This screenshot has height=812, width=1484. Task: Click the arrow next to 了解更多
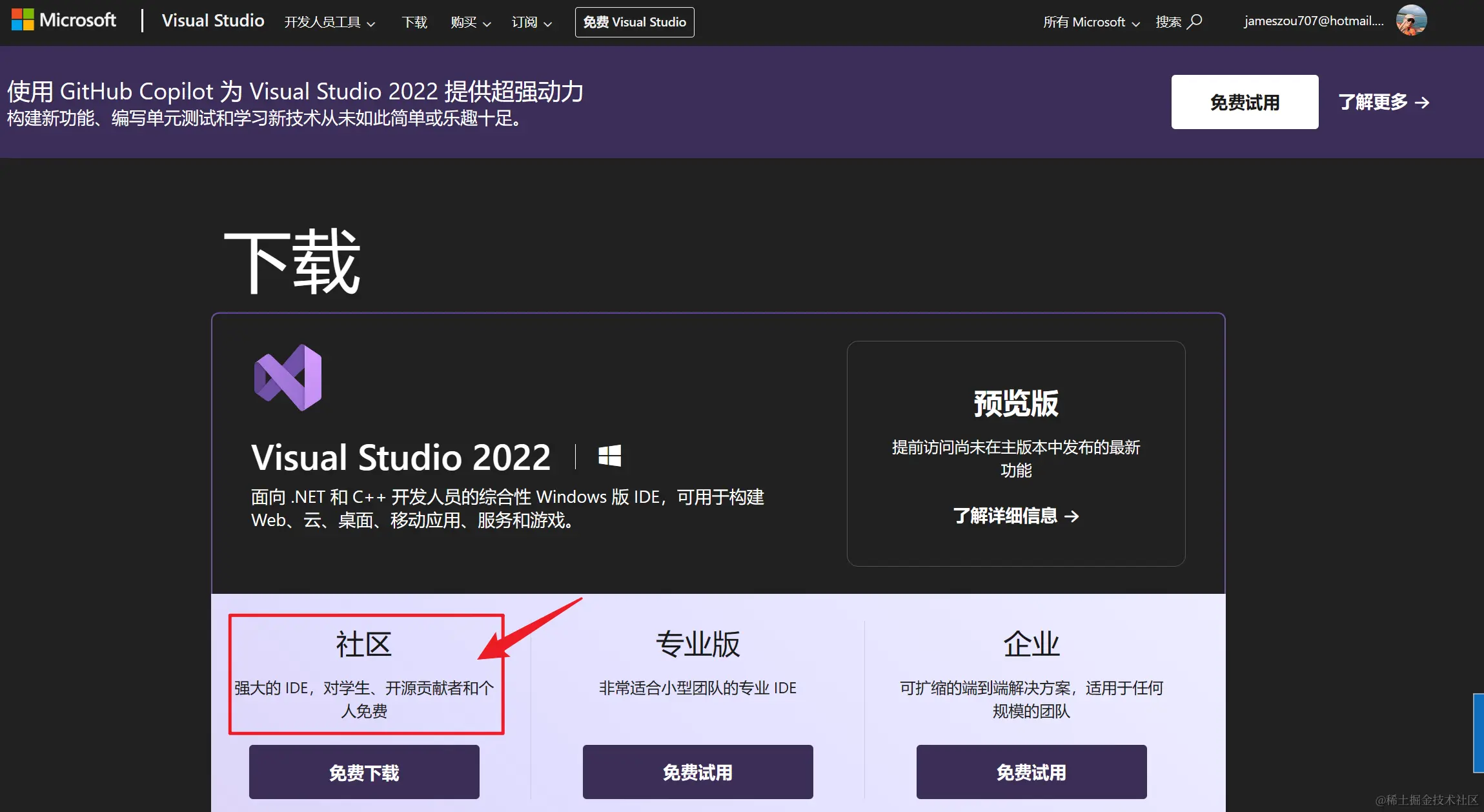pyautogui.click(x=1422, y=103)
